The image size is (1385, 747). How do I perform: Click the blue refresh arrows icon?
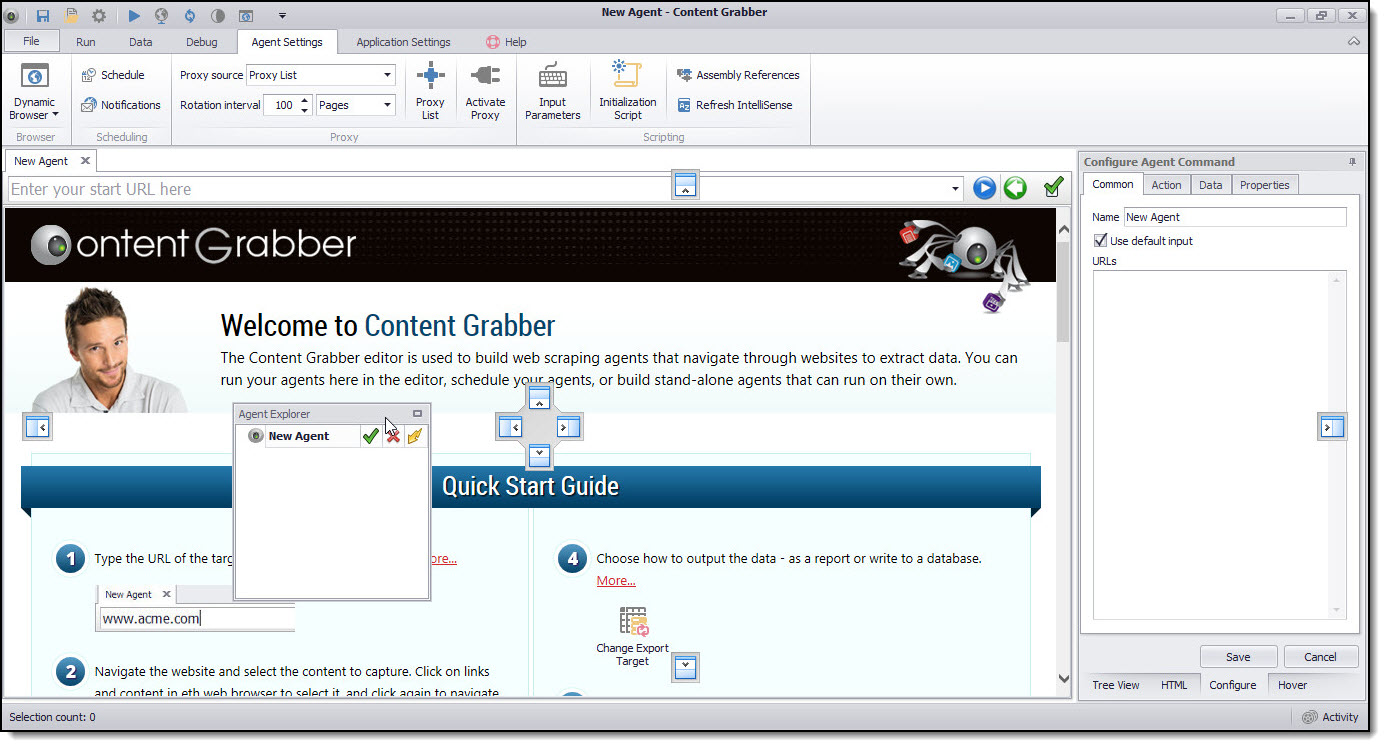click(x=190, y=15)
